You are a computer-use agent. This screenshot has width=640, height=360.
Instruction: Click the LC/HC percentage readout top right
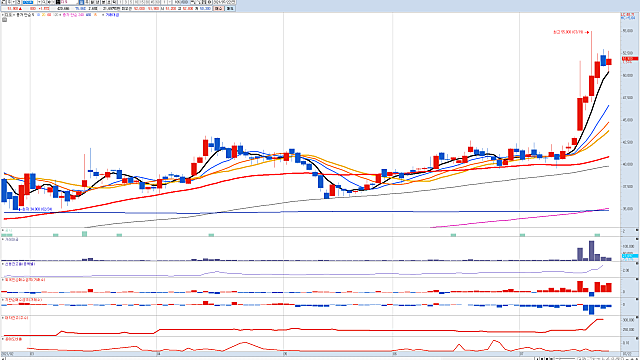(x=628, y=16)
